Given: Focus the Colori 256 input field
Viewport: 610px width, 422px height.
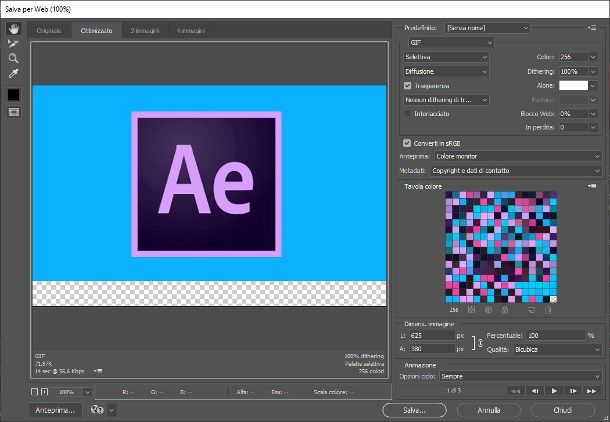Looking at the screenshot, I should coord(574,57).
